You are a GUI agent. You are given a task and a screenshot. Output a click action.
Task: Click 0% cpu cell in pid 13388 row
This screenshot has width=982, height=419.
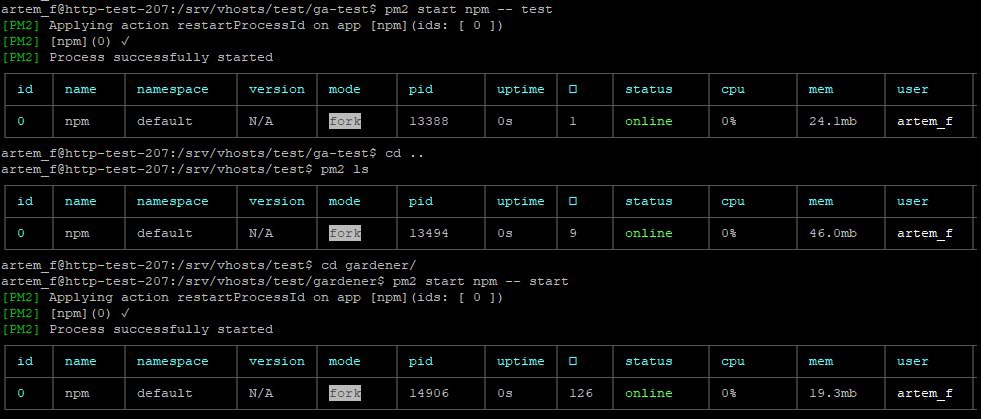pyautogui.click(x=728, y=122)
